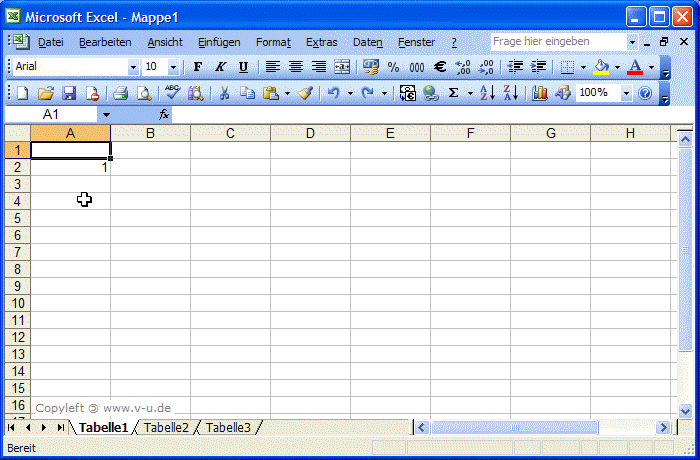Screen dimensions: 700x460
Task: Open the Daten menu
Action: click(x=367, y=42)
